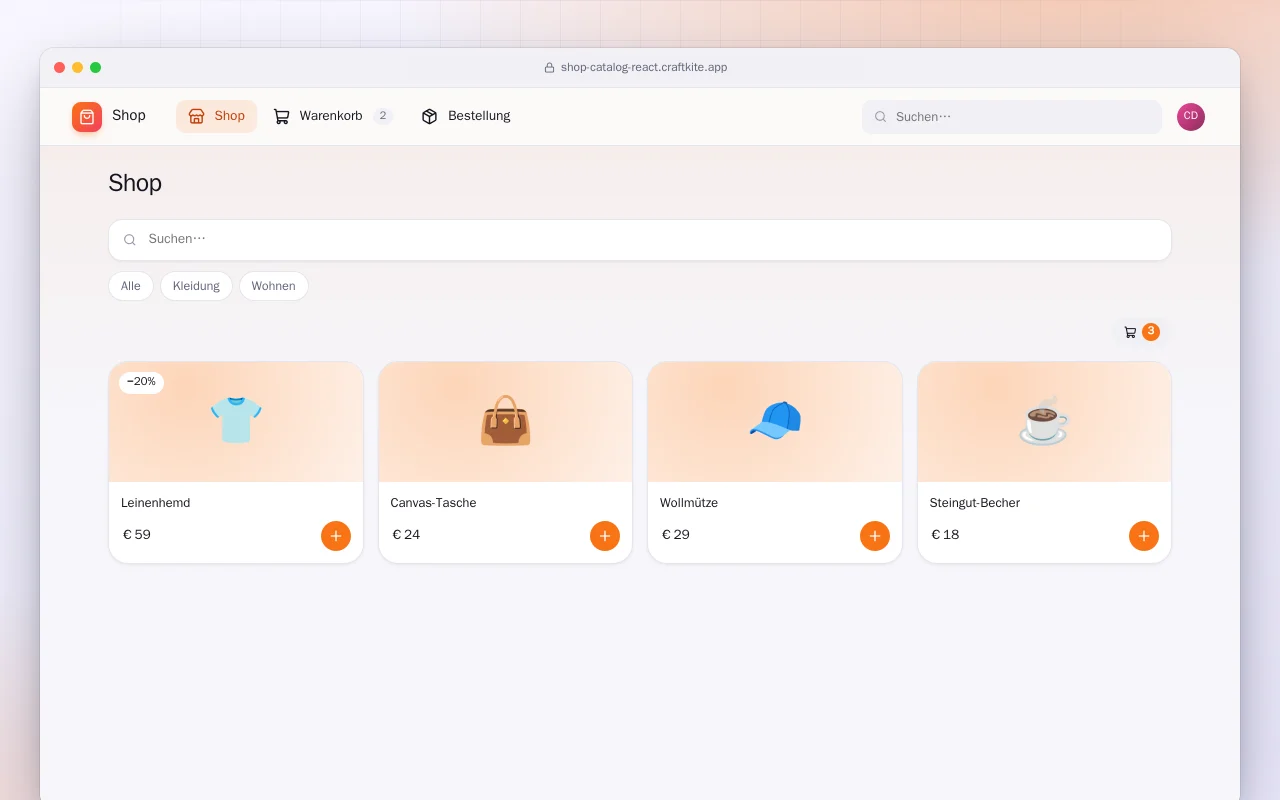Add Steingut-Becher to cart with plus

pos(1144,536)
